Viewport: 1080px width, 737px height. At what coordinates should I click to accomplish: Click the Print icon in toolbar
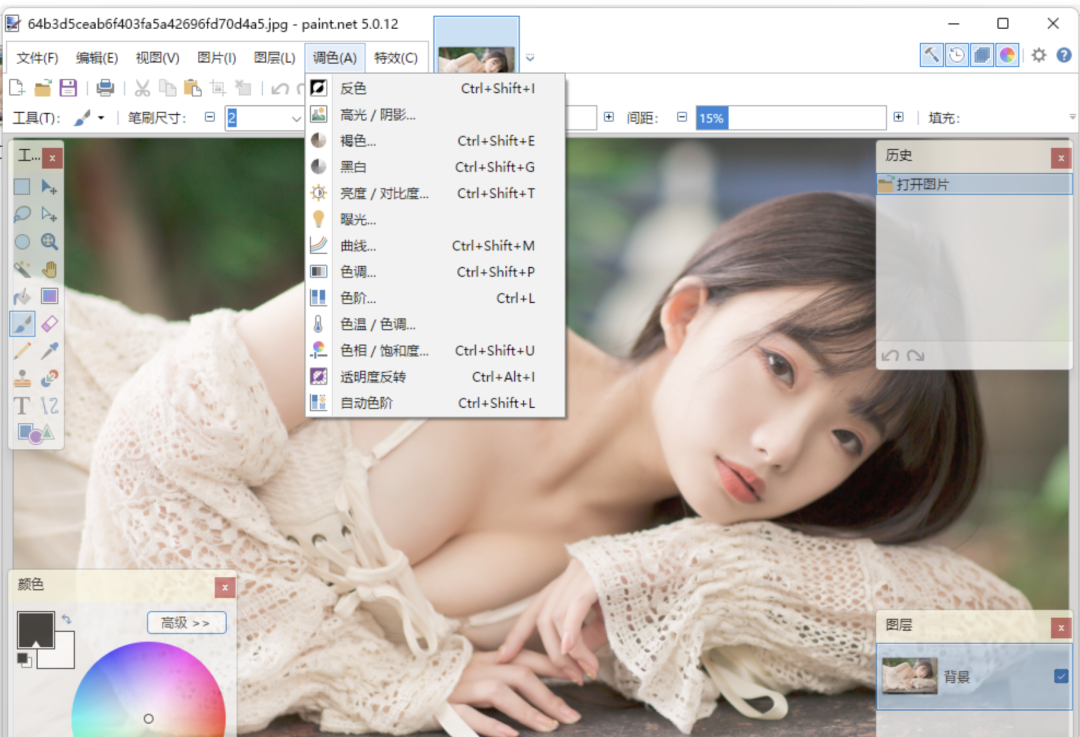tap(105, 88)
